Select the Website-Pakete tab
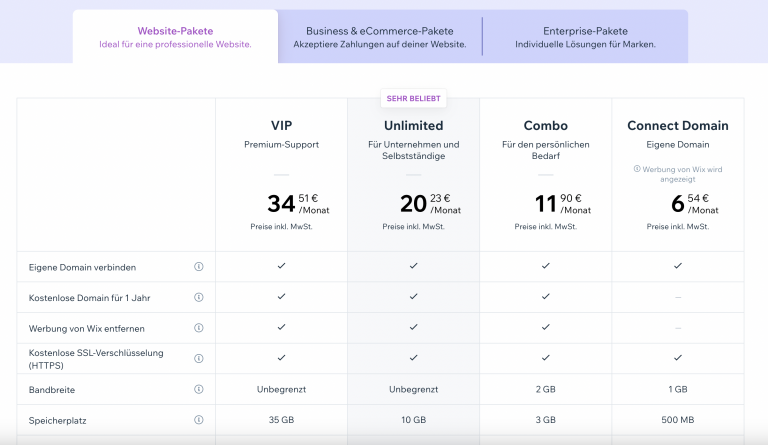The image size is (768, 445). [x=175, y=37]
